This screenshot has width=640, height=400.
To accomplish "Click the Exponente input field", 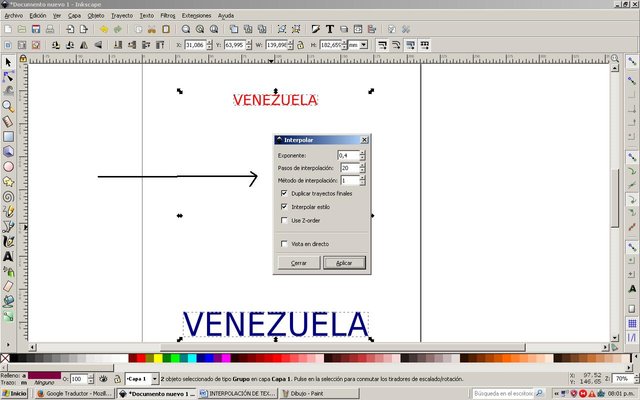I will click(348, 155).
